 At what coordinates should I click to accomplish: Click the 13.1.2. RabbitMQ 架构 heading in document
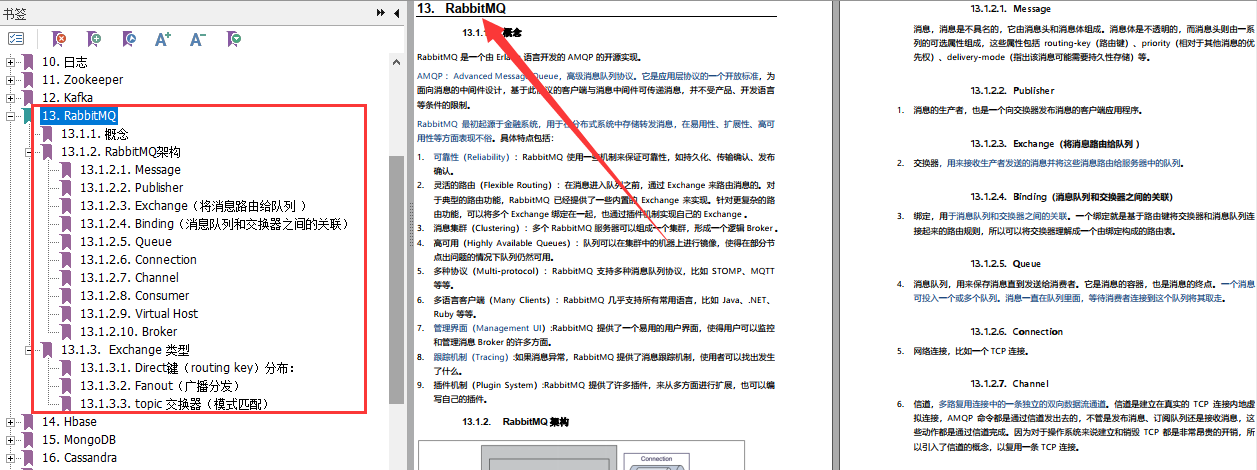(515, 422)
